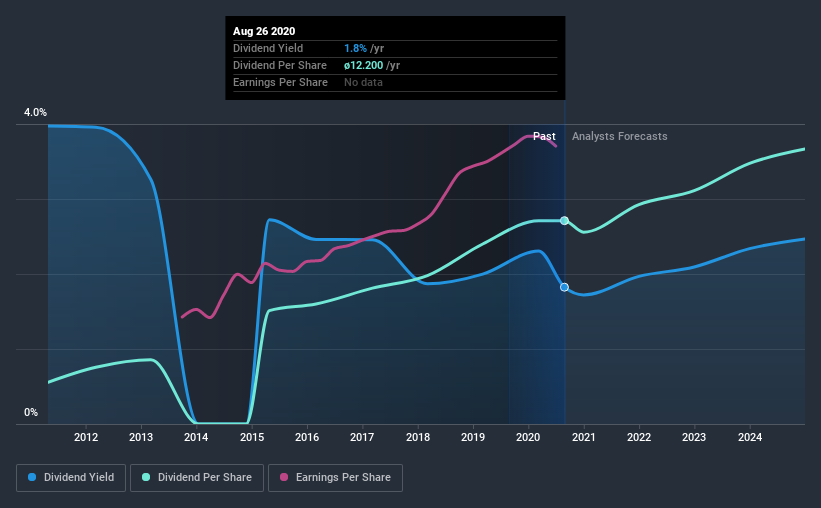
Task: Click the 2012 x-axis label
Action: (x=86, y=437)
